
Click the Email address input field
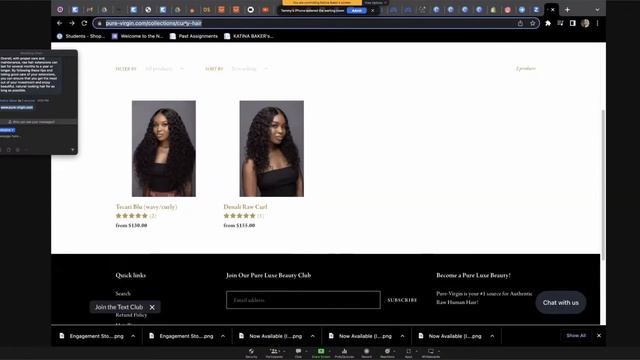point(303,300)
